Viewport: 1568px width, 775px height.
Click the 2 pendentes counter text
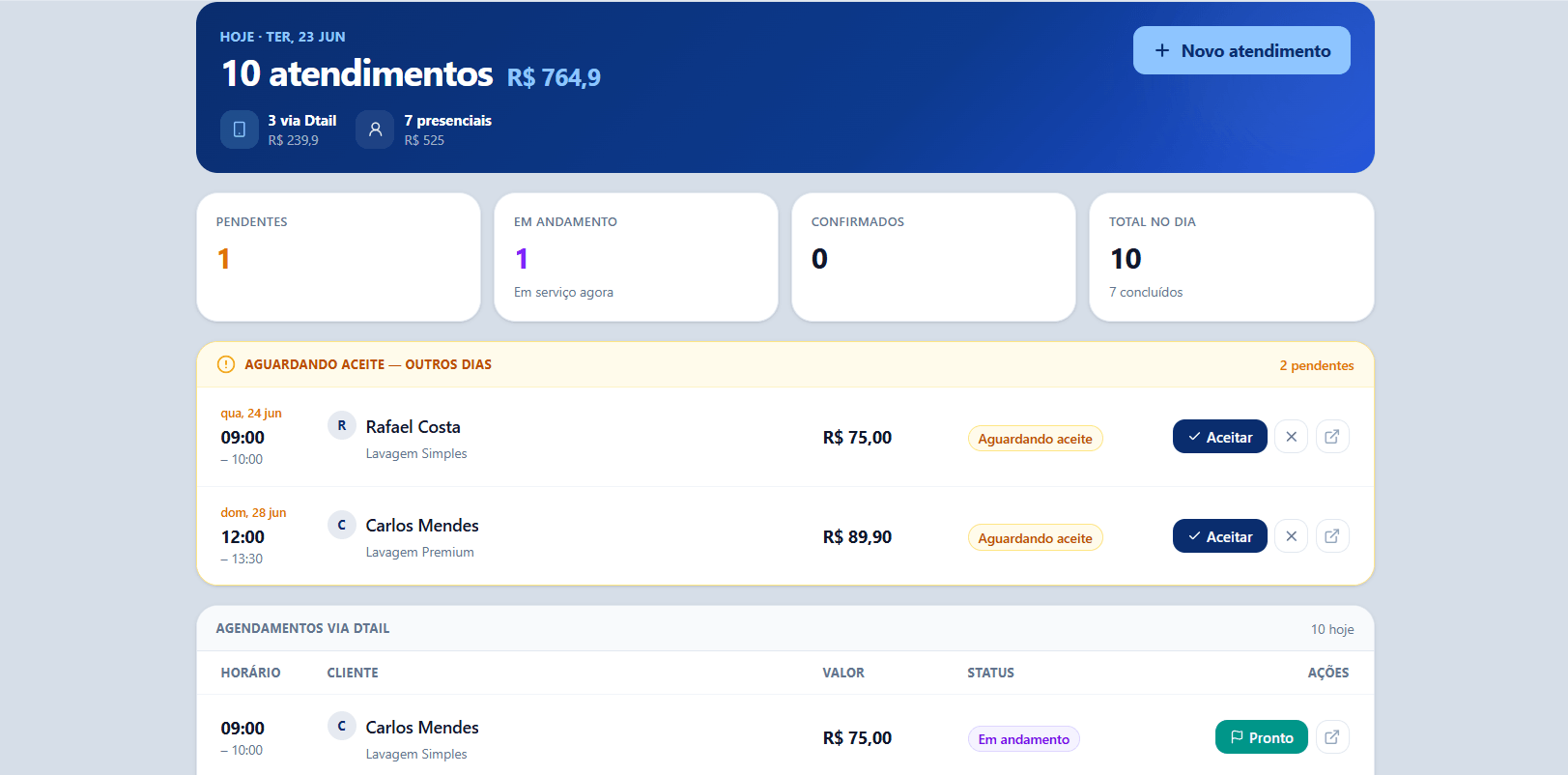(x=1316, y=365)
